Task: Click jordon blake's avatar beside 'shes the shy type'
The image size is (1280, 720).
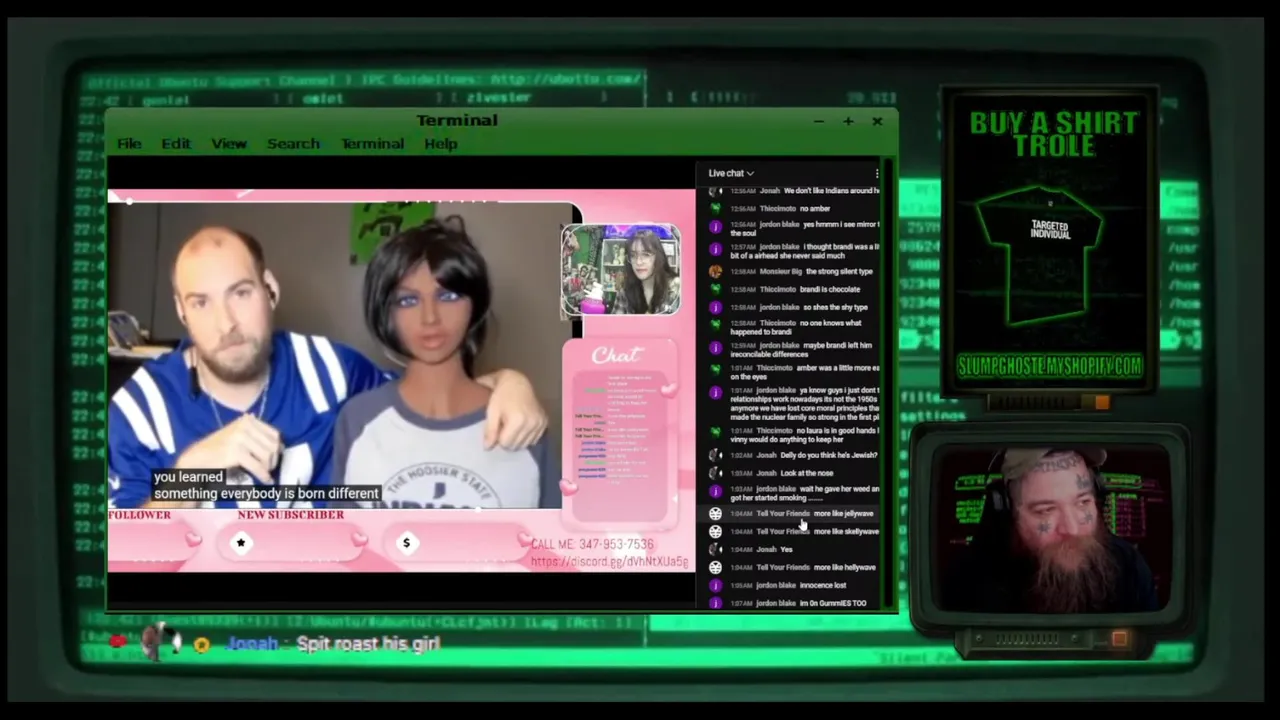Action: tap(715, 307)
